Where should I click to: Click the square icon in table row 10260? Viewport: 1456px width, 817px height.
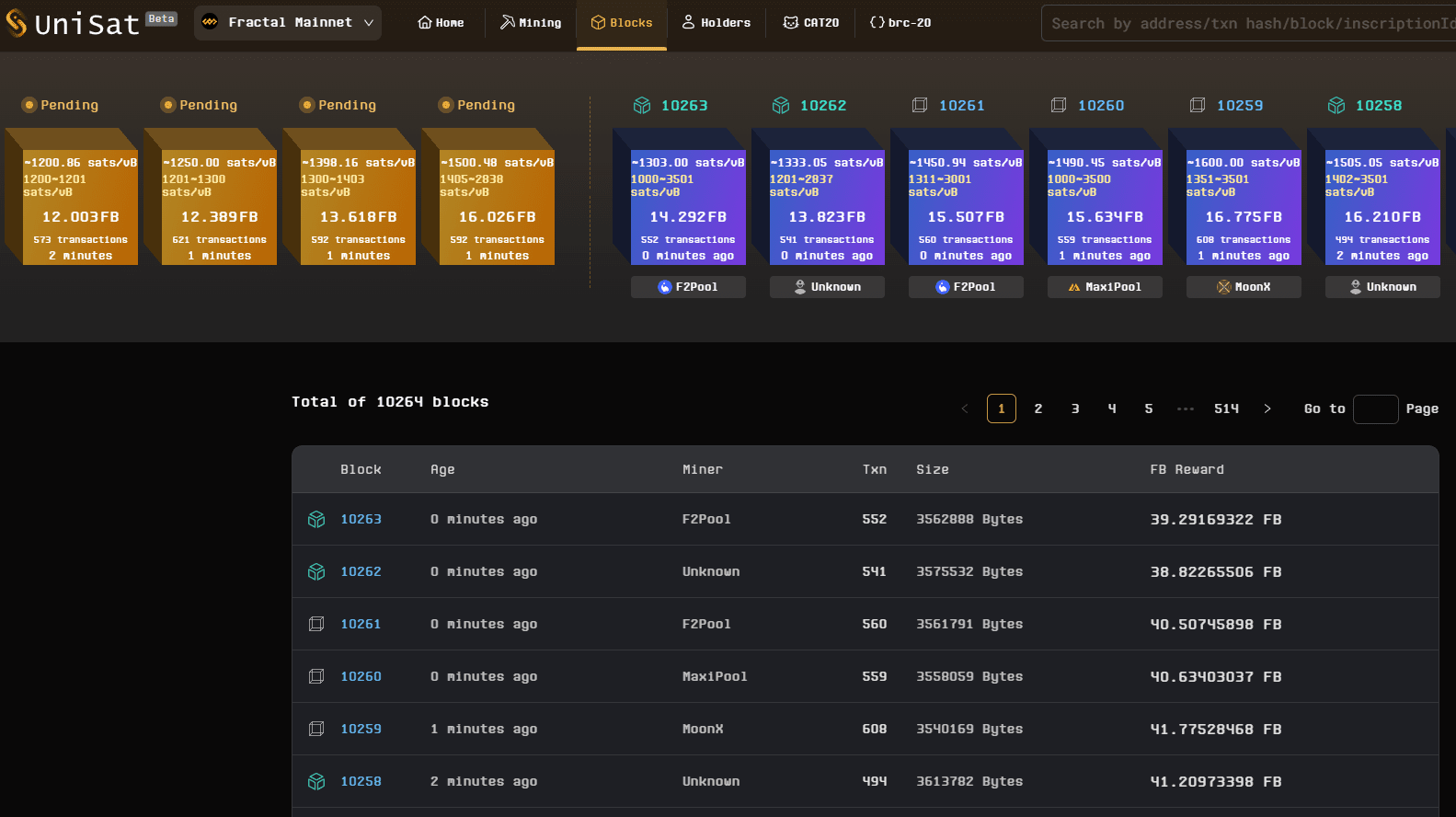[316, 677]
